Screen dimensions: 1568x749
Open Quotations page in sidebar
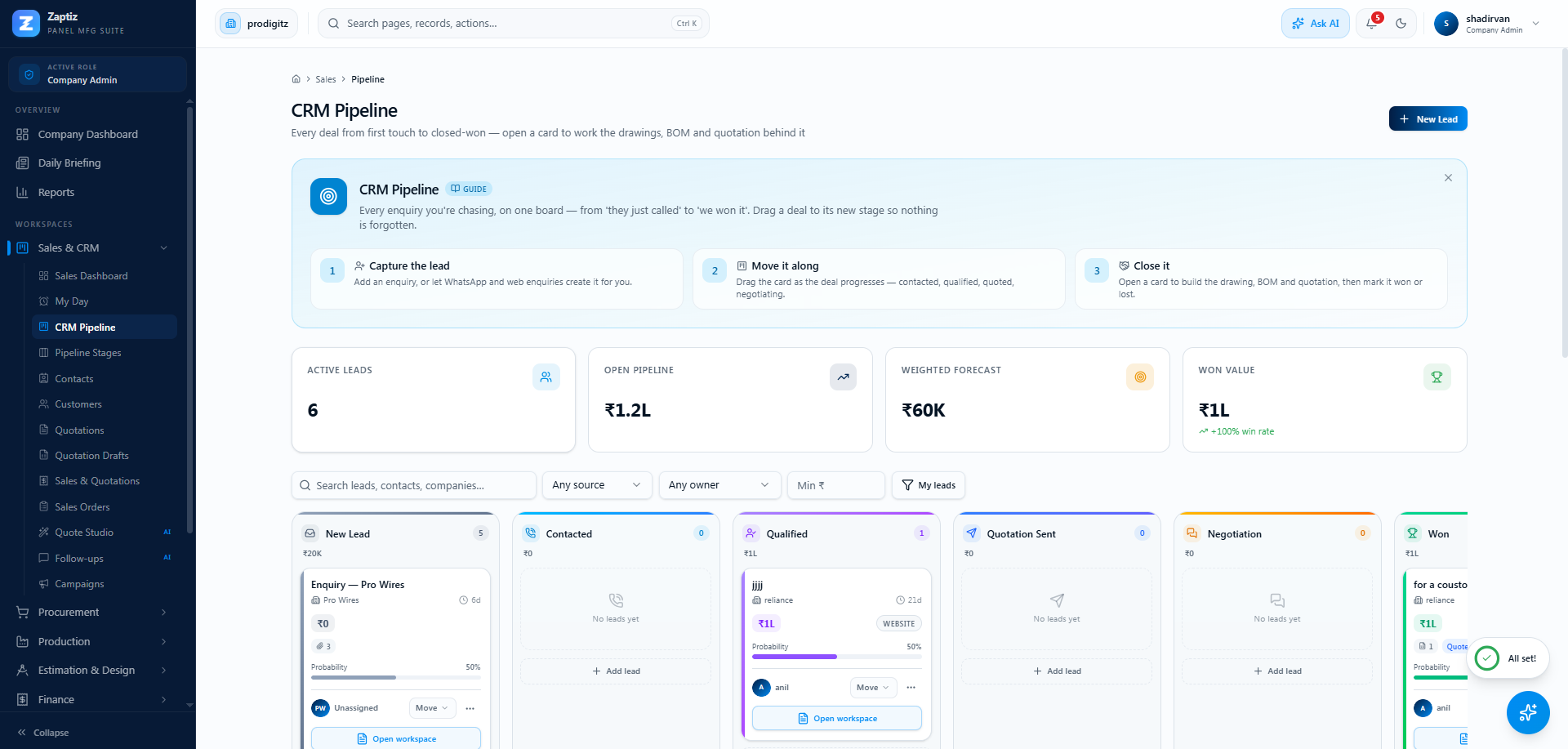104,430
